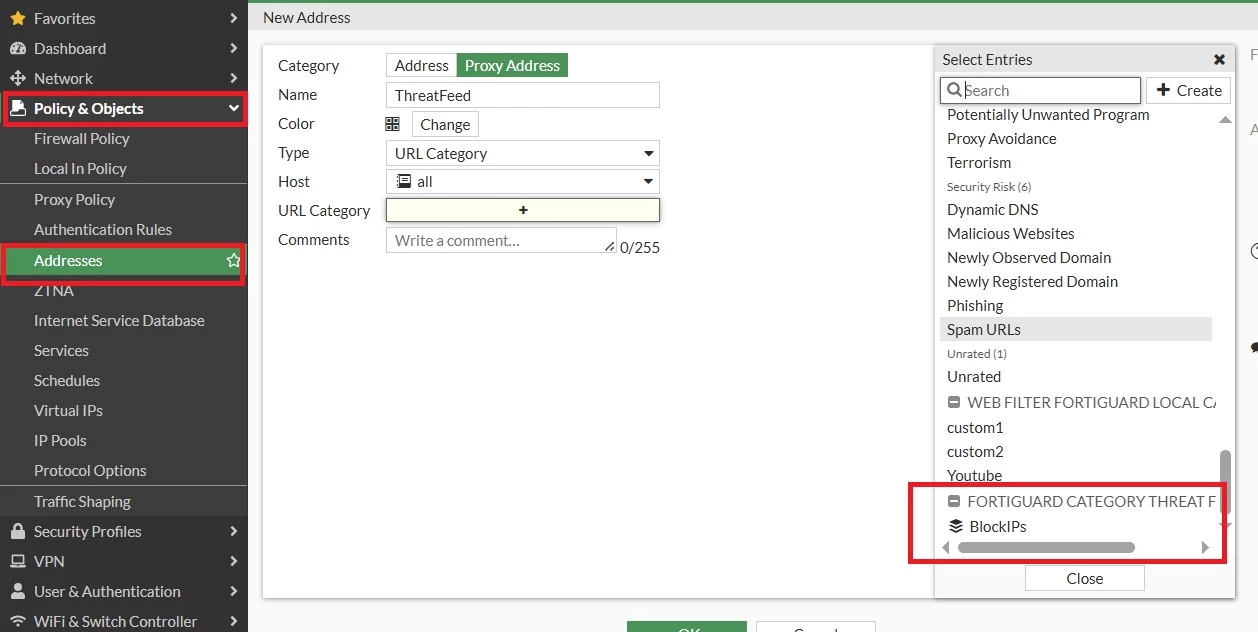Click the list scroll-up arrow
This screenshot has height=632, width=1258.
1225,120
